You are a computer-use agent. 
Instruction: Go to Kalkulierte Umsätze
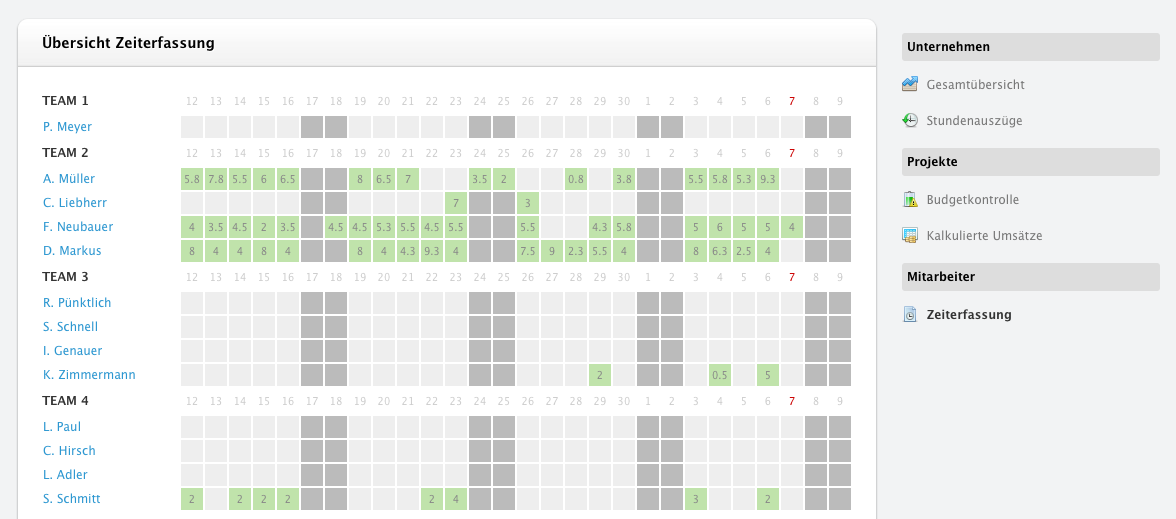[x=984, y=236]
